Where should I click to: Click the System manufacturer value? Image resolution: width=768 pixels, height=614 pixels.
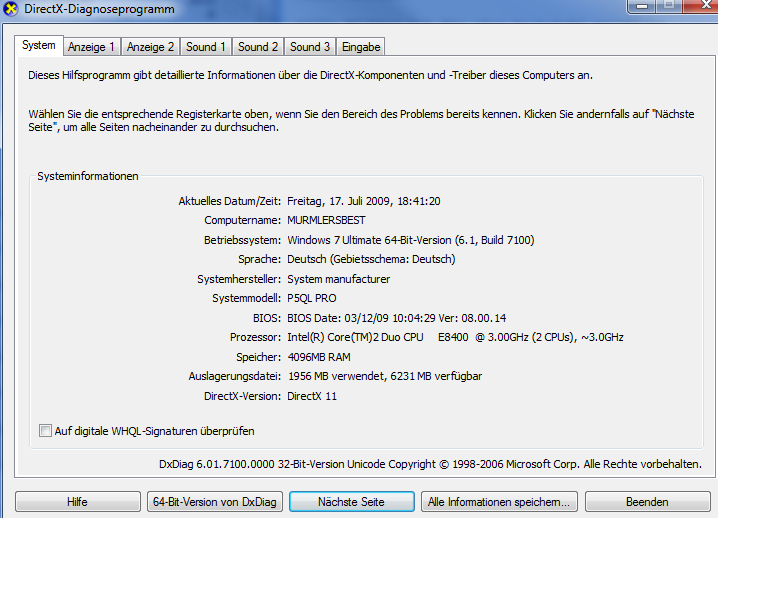(x=338, y=279)
